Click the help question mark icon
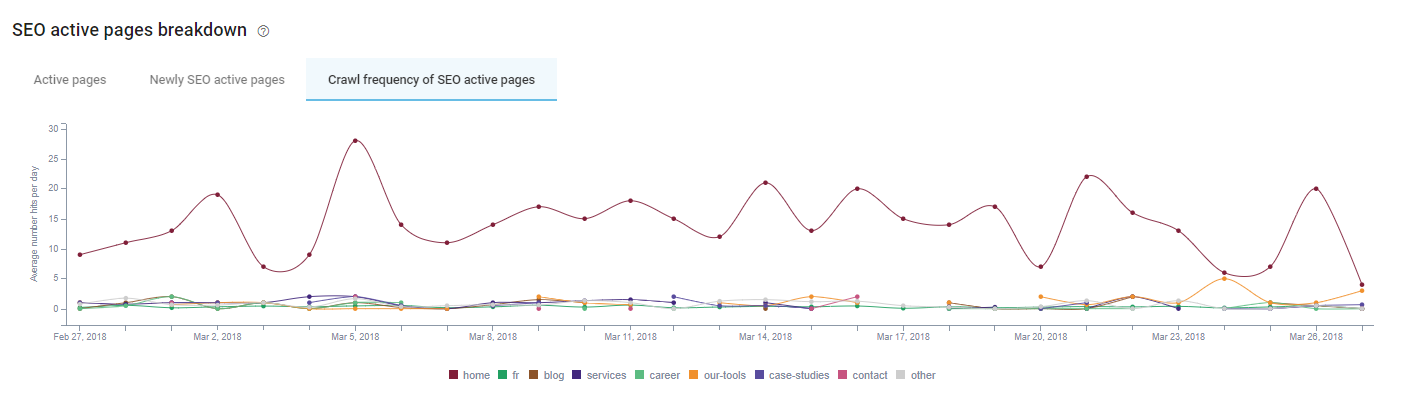Image resolution: width=1422 pixels, height=402 pixels. (264, 31)
